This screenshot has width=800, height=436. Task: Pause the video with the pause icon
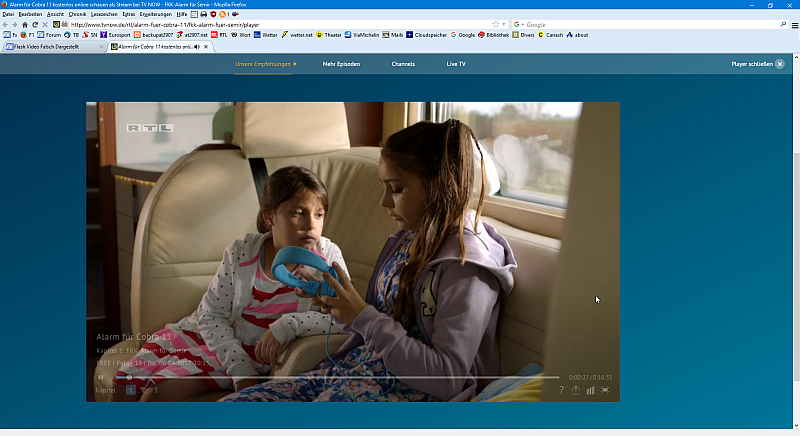pyautogui.click(x=101, y=377)
